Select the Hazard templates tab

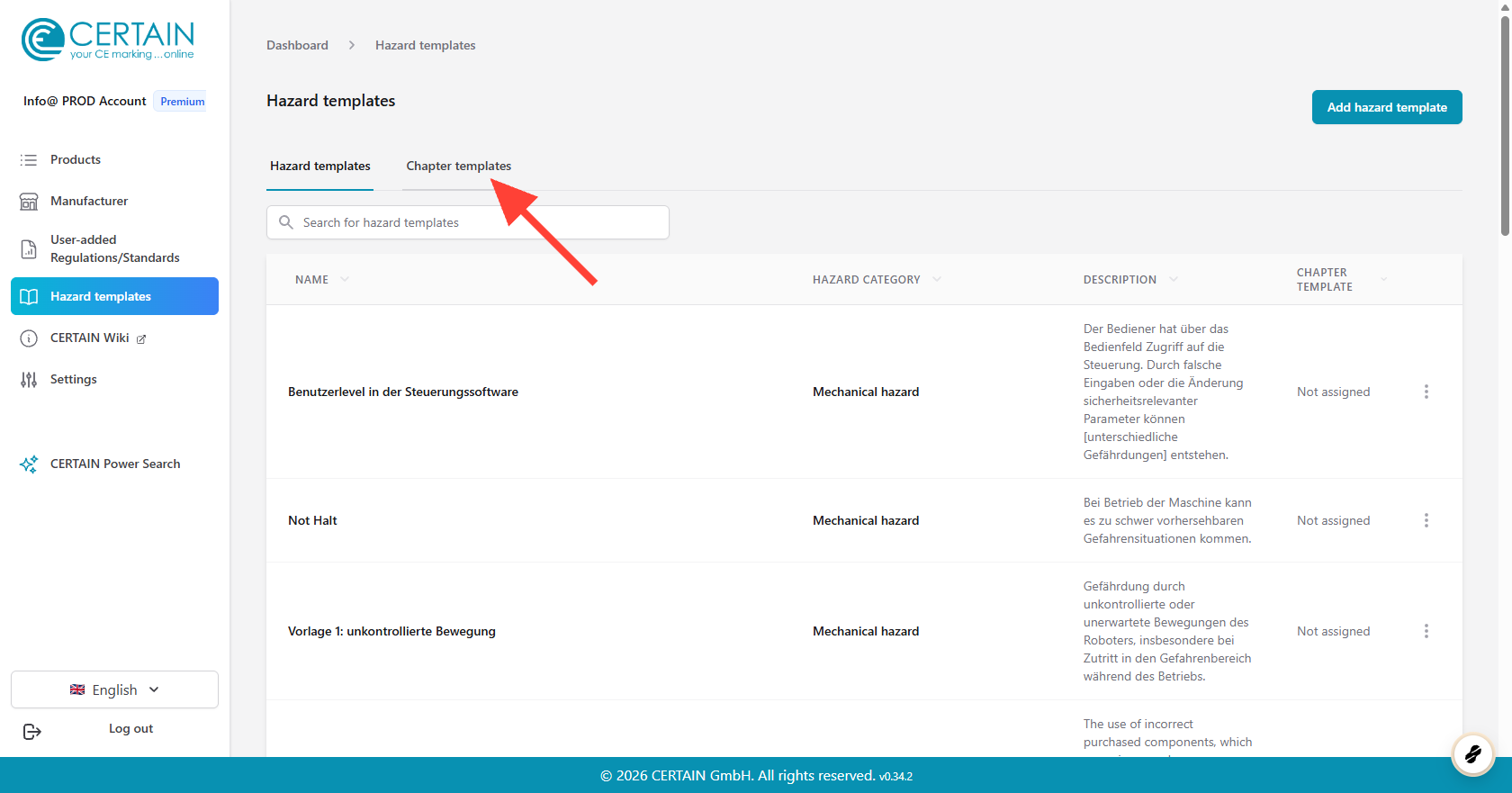[x=319, y=167]
